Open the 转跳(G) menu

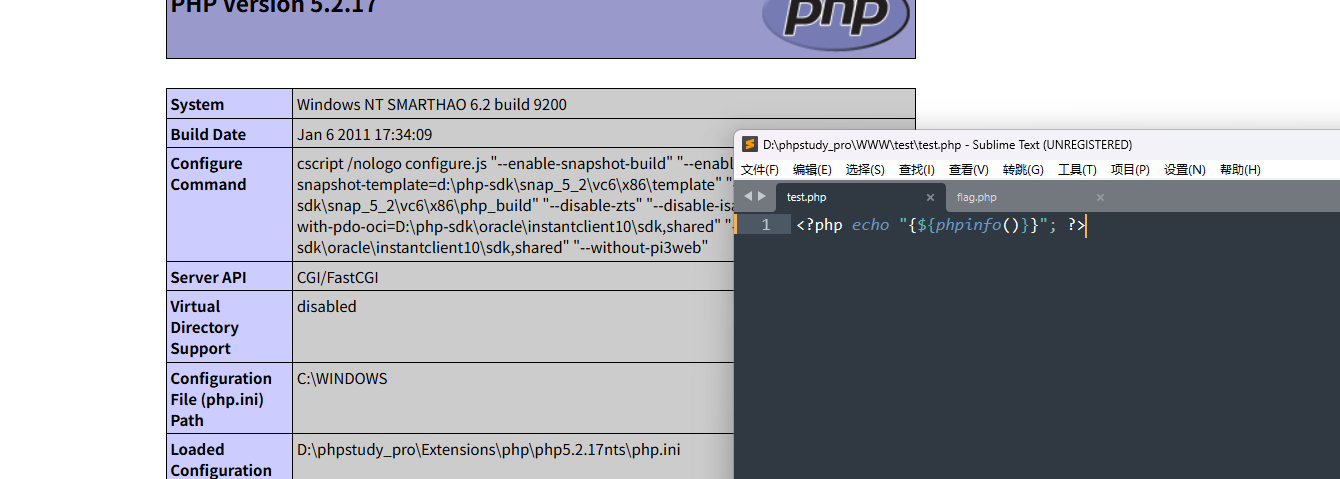(1023, 170)
